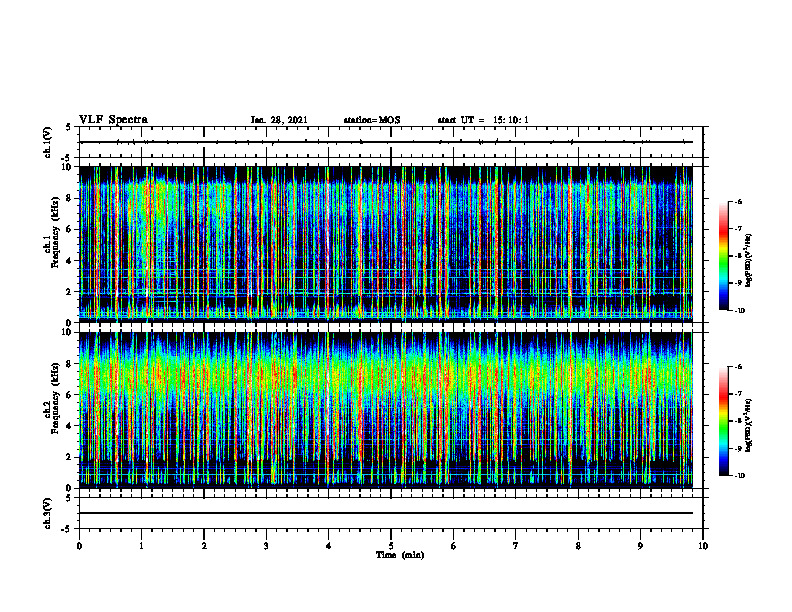This screenshot has height=612, width=792.
Task: Click the "station=MOS" header label
Action: 372,120
